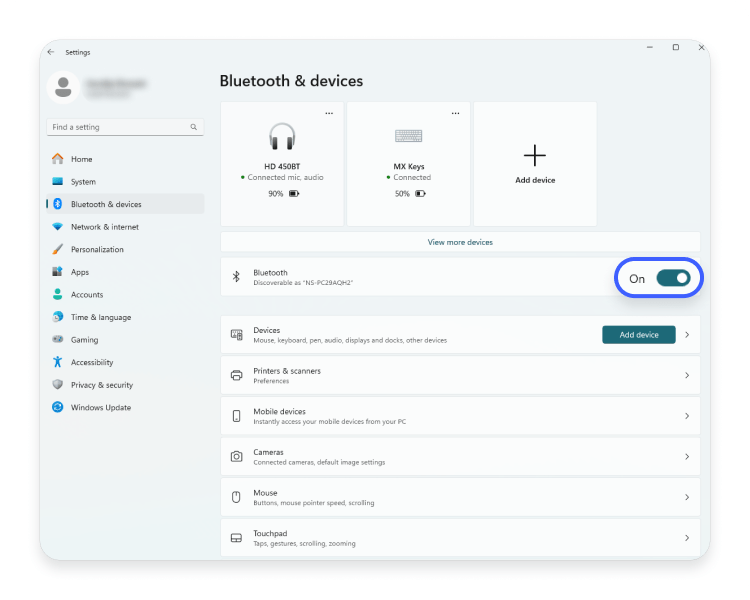Click the MX Keys keyboard icon
Screen dimensions: 750x600
tap(408, 136)
